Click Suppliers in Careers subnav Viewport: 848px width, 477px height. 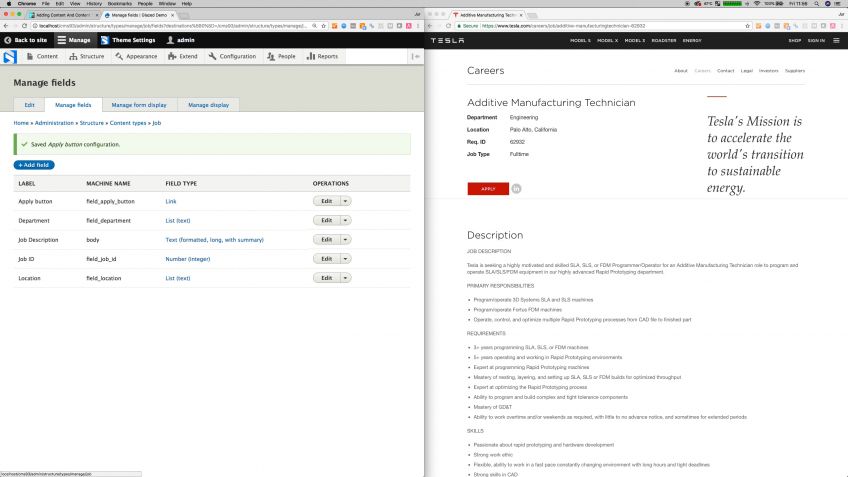794,71
